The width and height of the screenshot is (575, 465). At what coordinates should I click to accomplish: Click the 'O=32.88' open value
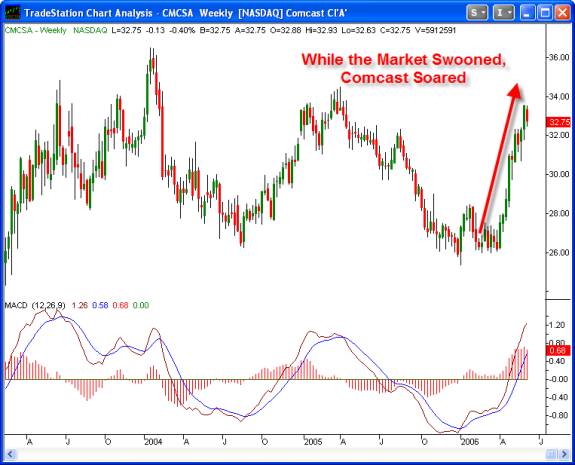click(285, 30)
